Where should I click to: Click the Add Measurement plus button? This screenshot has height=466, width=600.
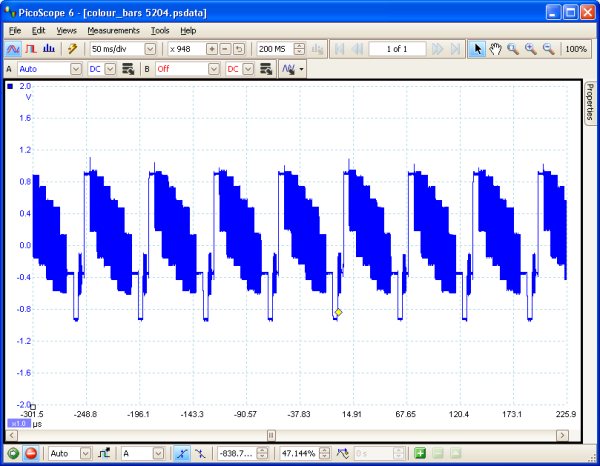[x=420, y=453]
